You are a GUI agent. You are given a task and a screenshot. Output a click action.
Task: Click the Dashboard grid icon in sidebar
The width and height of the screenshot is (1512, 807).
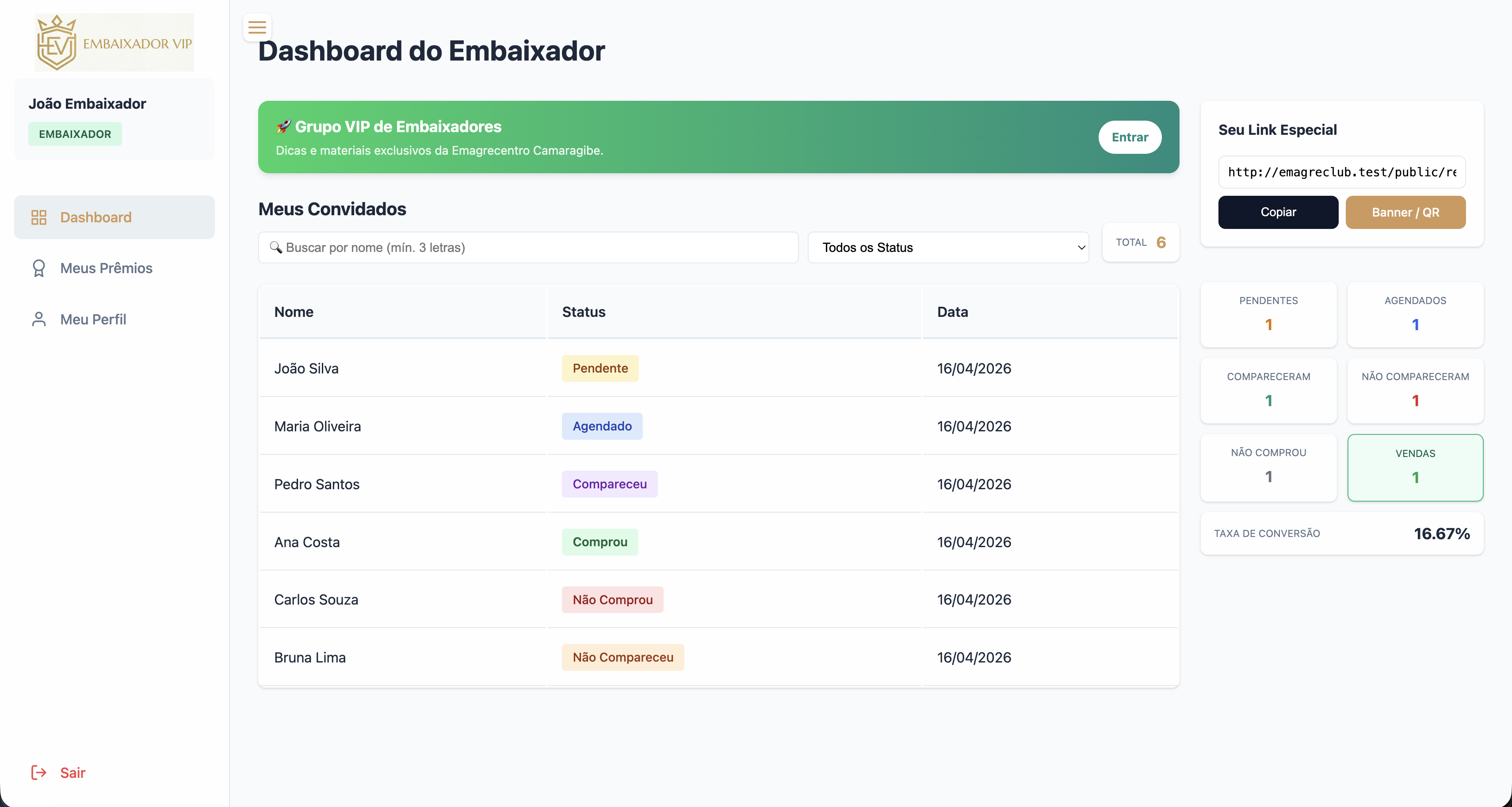coord(39,217)
